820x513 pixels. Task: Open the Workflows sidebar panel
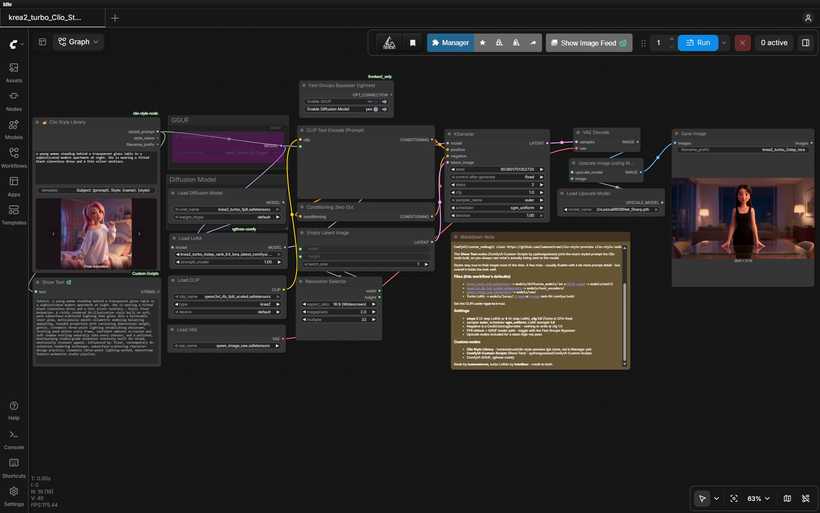tap(14, 157)
